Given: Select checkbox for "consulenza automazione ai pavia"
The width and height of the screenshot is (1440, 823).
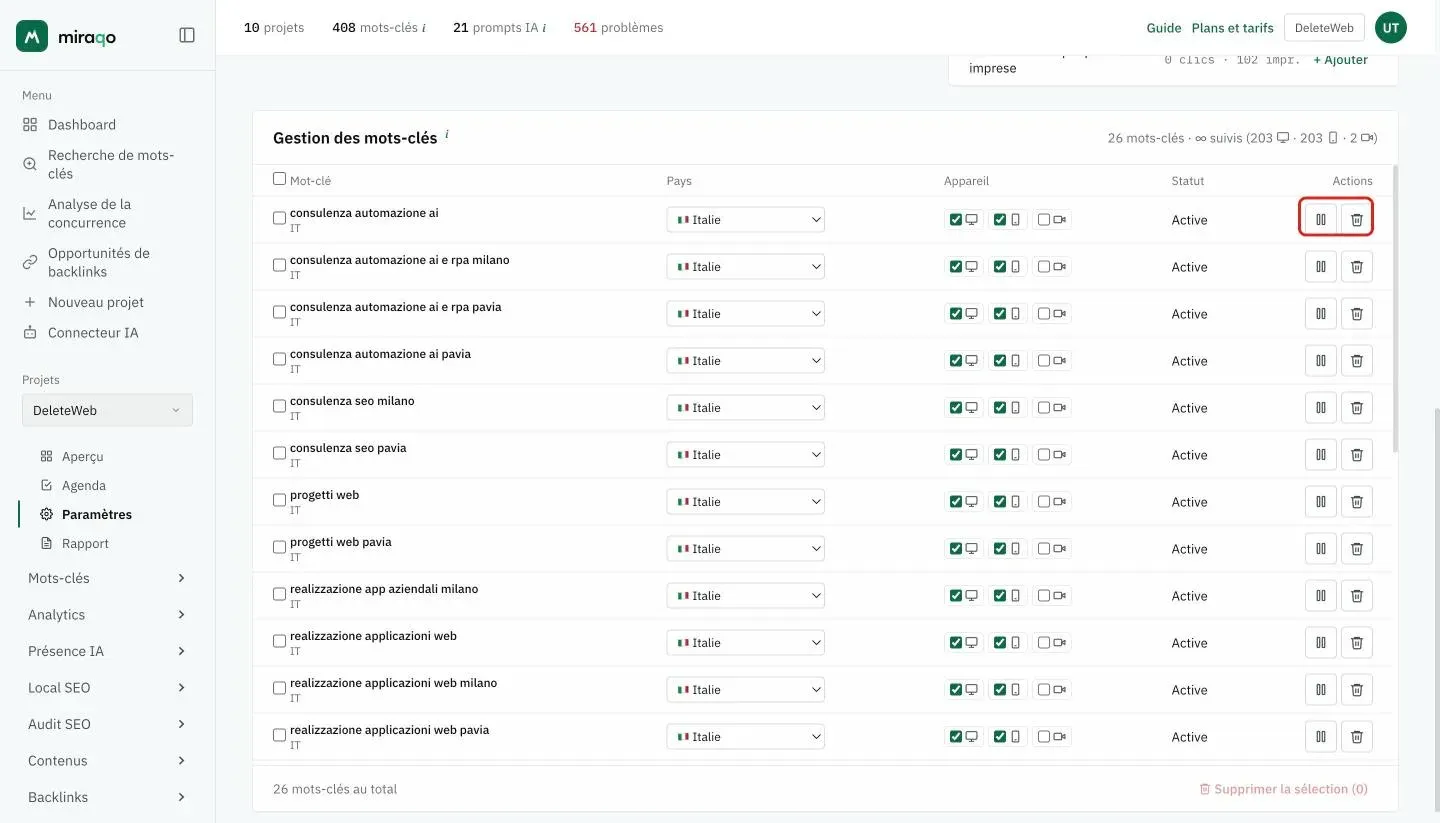Looking at the screenshot, I should pos(279,359).
